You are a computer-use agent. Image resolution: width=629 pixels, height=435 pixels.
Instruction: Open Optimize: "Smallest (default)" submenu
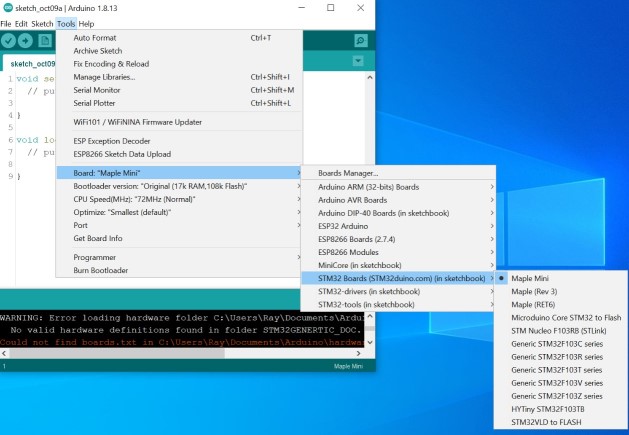[x=179, y=212]
